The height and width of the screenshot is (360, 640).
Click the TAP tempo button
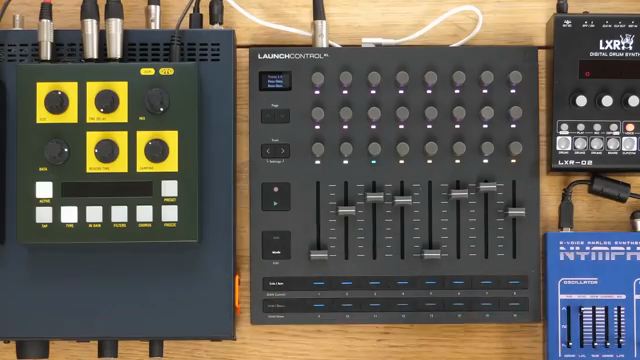pyautogui.click(x=44, y=215)
